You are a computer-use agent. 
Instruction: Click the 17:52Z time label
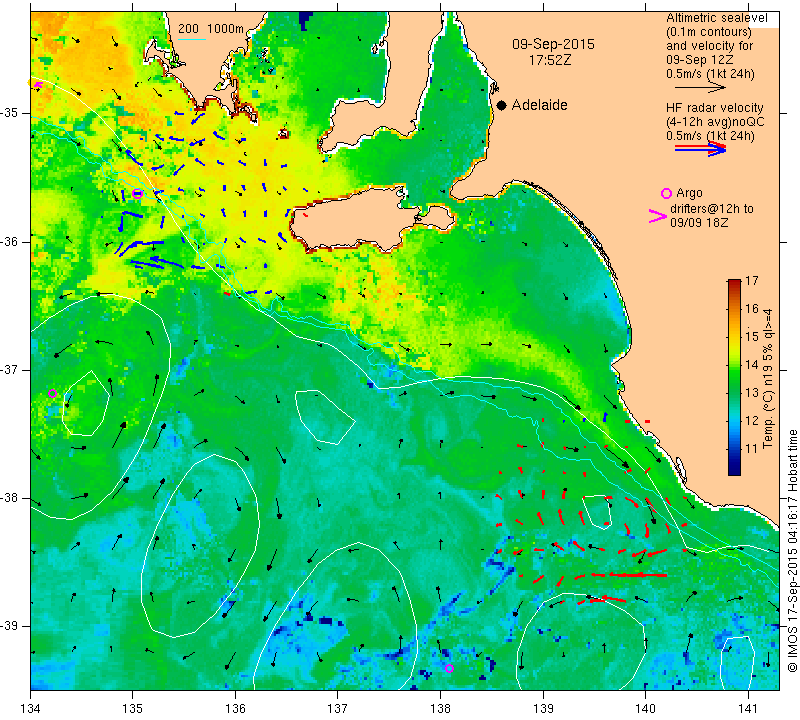point(549,60)
